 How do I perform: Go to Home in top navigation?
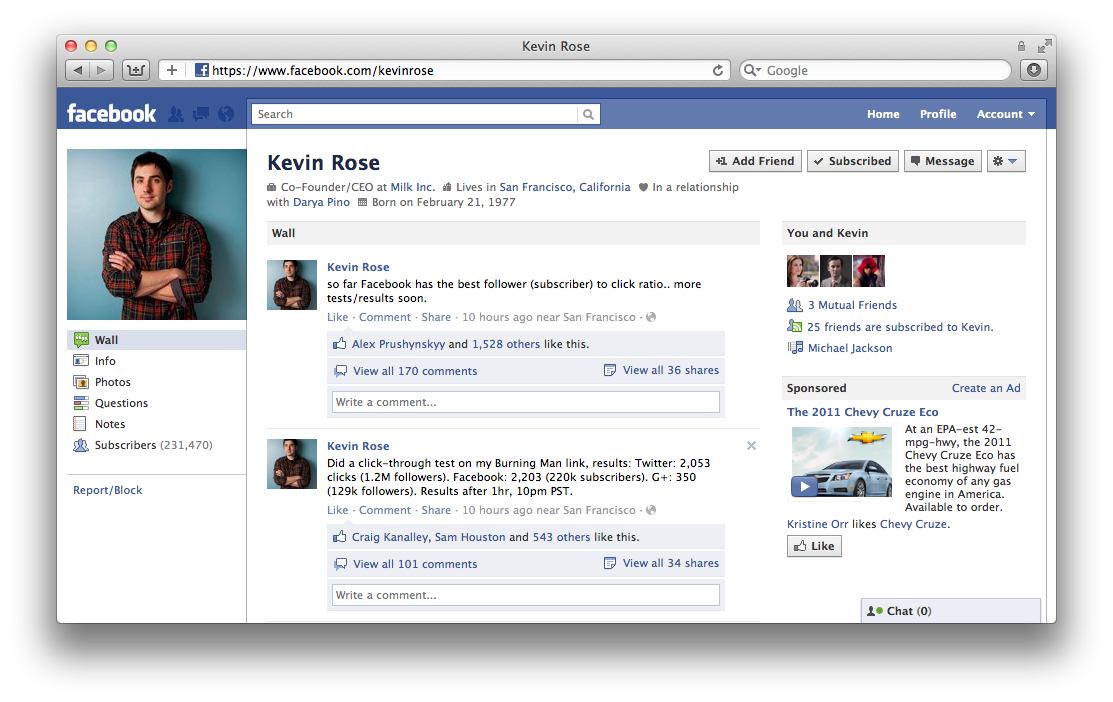[x=883, y=114]
